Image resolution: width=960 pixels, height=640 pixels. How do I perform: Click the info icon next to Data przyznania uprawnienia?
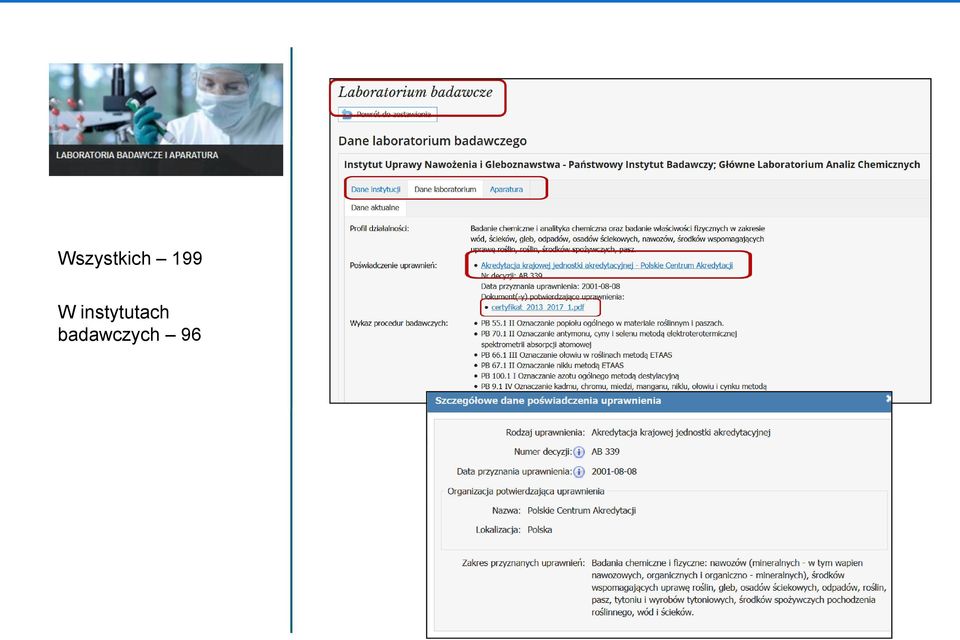pyautogui.click(x=579, y=472)
